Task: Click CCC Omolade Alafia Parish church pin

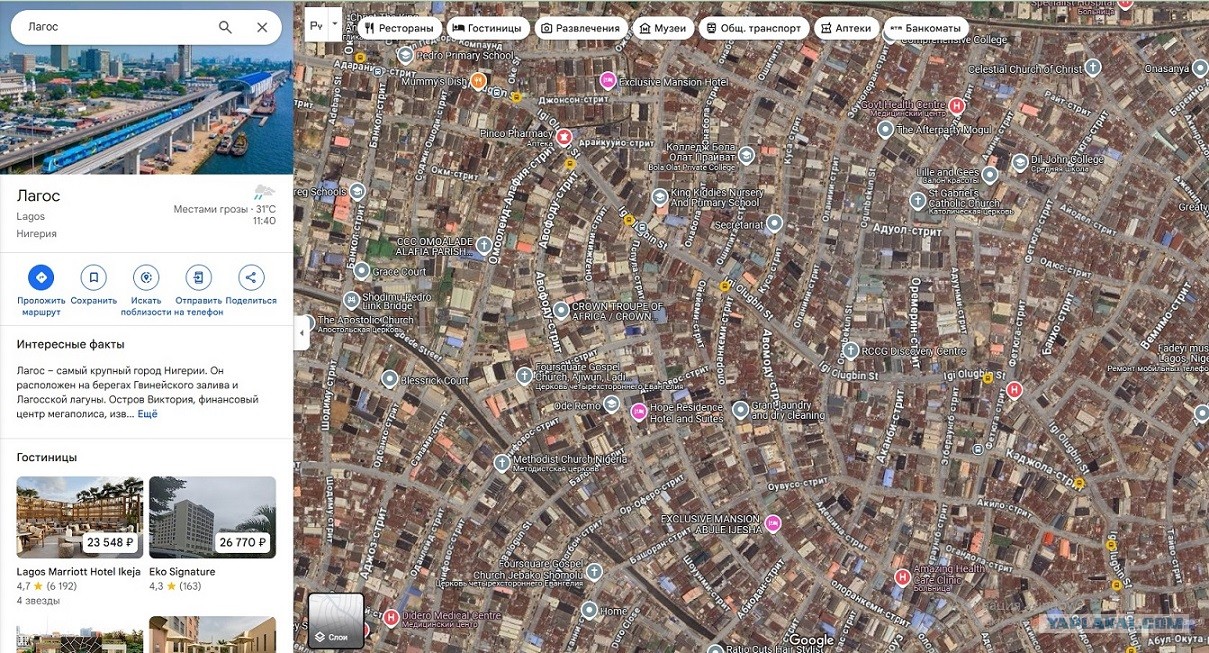Action: pyautogui.click(x=484, y=245)
